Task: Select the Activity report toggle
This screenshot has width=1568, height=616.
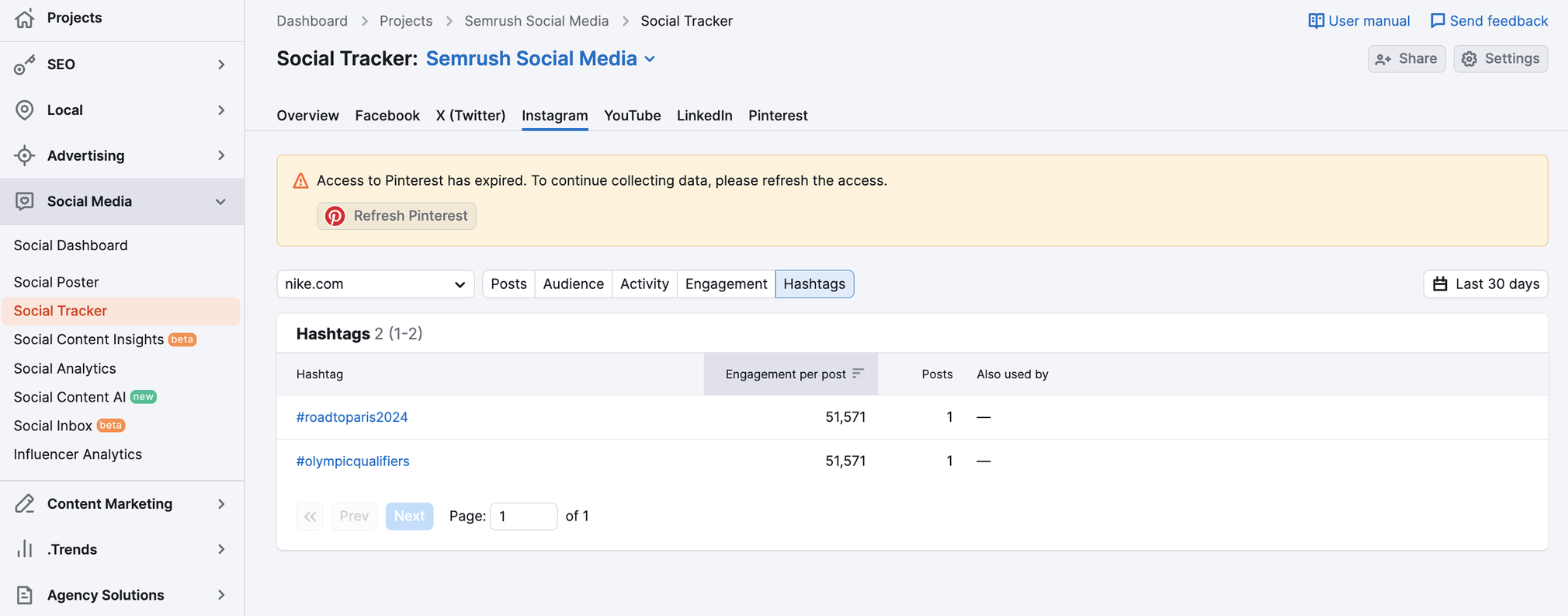Action: (644, 284)
